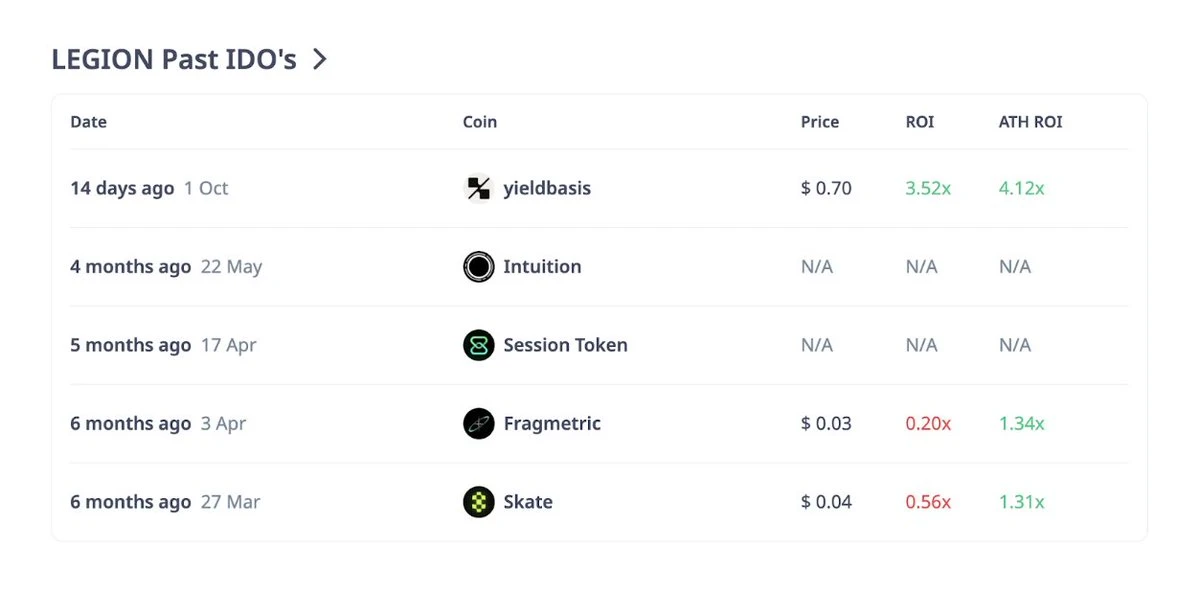Sort by the Date column header

[88, 121]
